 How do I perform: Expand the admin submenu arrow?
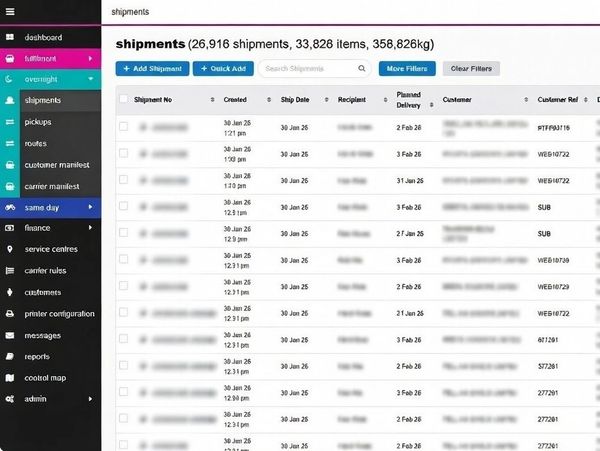click(x=91, y=399)
